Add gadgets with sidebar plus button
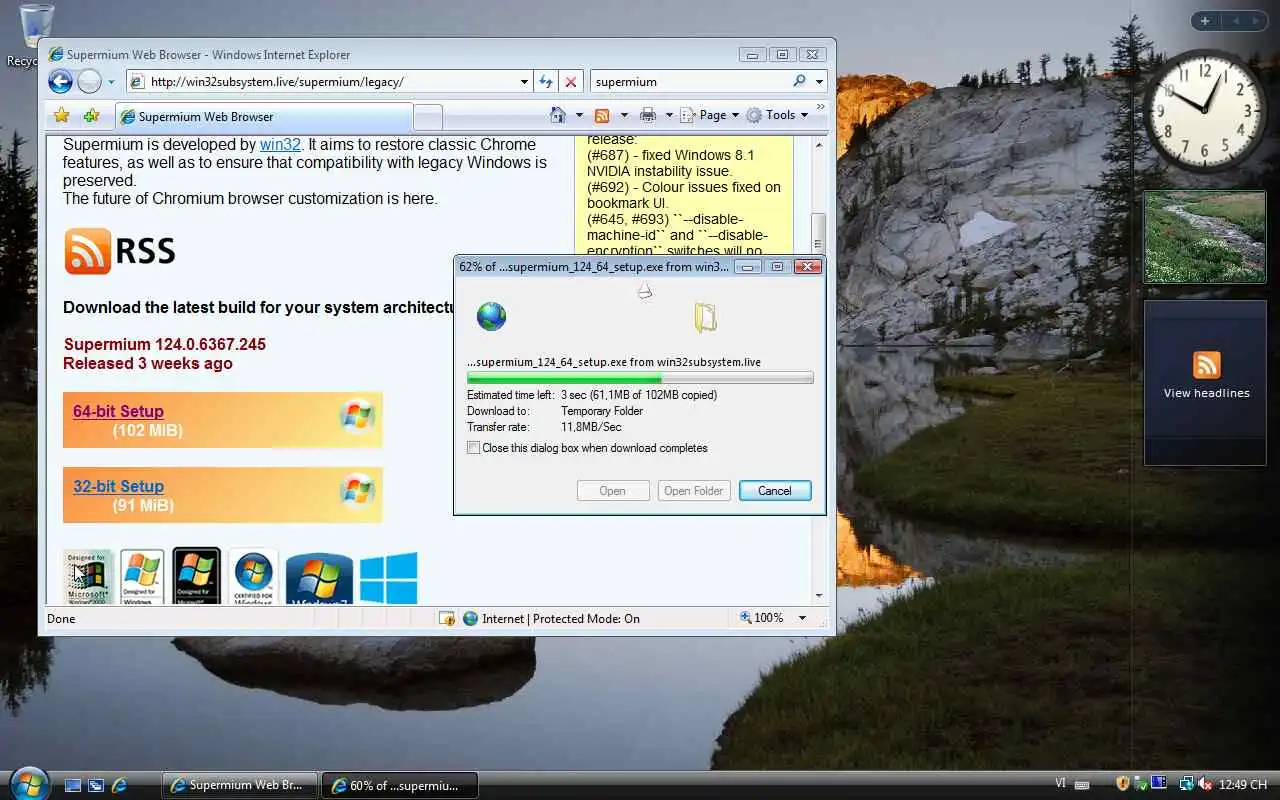This screenshot has width=1280, height=800. 1205,21
